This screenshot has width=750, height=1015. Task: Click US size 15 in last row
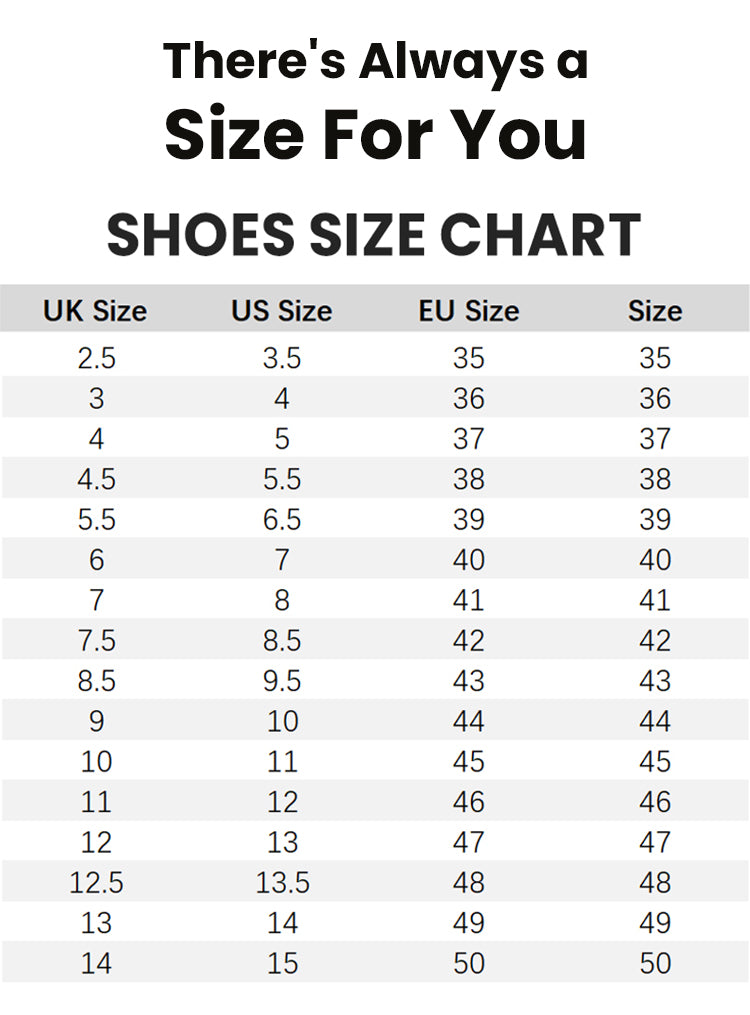pos(282,964)
